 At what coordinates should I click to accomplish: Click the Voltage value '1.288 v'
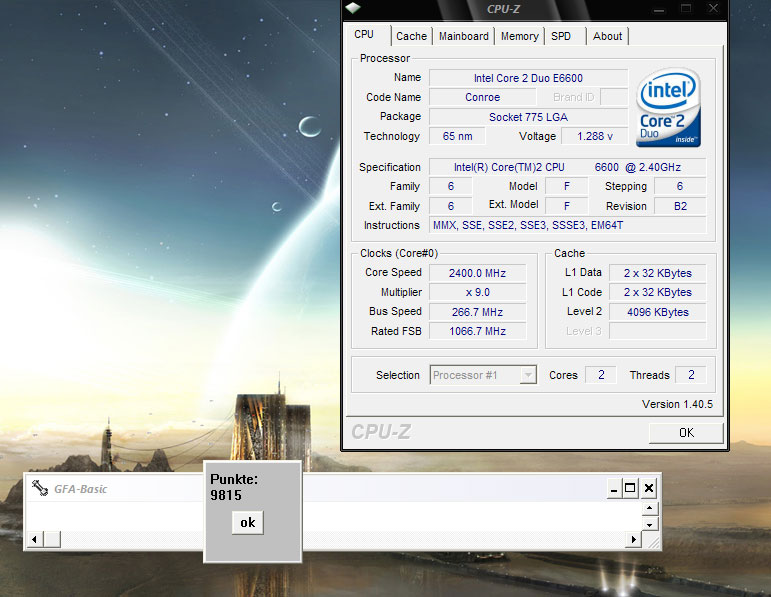(x=594, y=136)
